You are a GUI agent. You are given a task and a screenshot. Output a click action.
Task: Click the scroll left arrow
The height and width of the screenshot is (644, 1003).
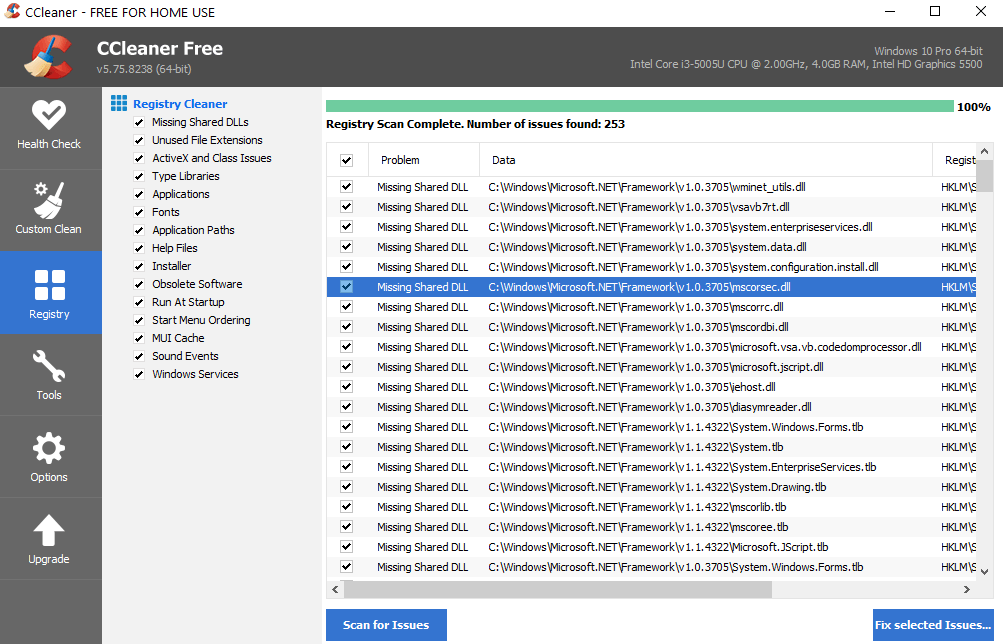[x=335, y=589]
